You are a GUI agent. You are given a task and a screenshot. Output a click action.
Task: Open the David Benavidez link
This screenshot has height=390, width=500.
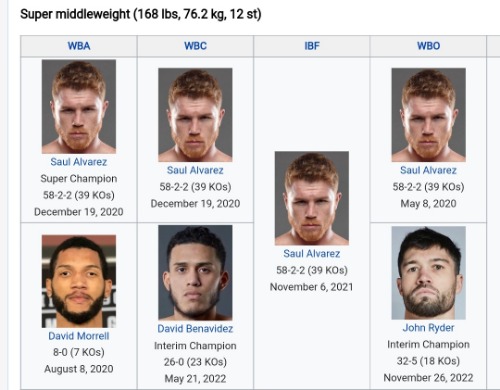195,329
